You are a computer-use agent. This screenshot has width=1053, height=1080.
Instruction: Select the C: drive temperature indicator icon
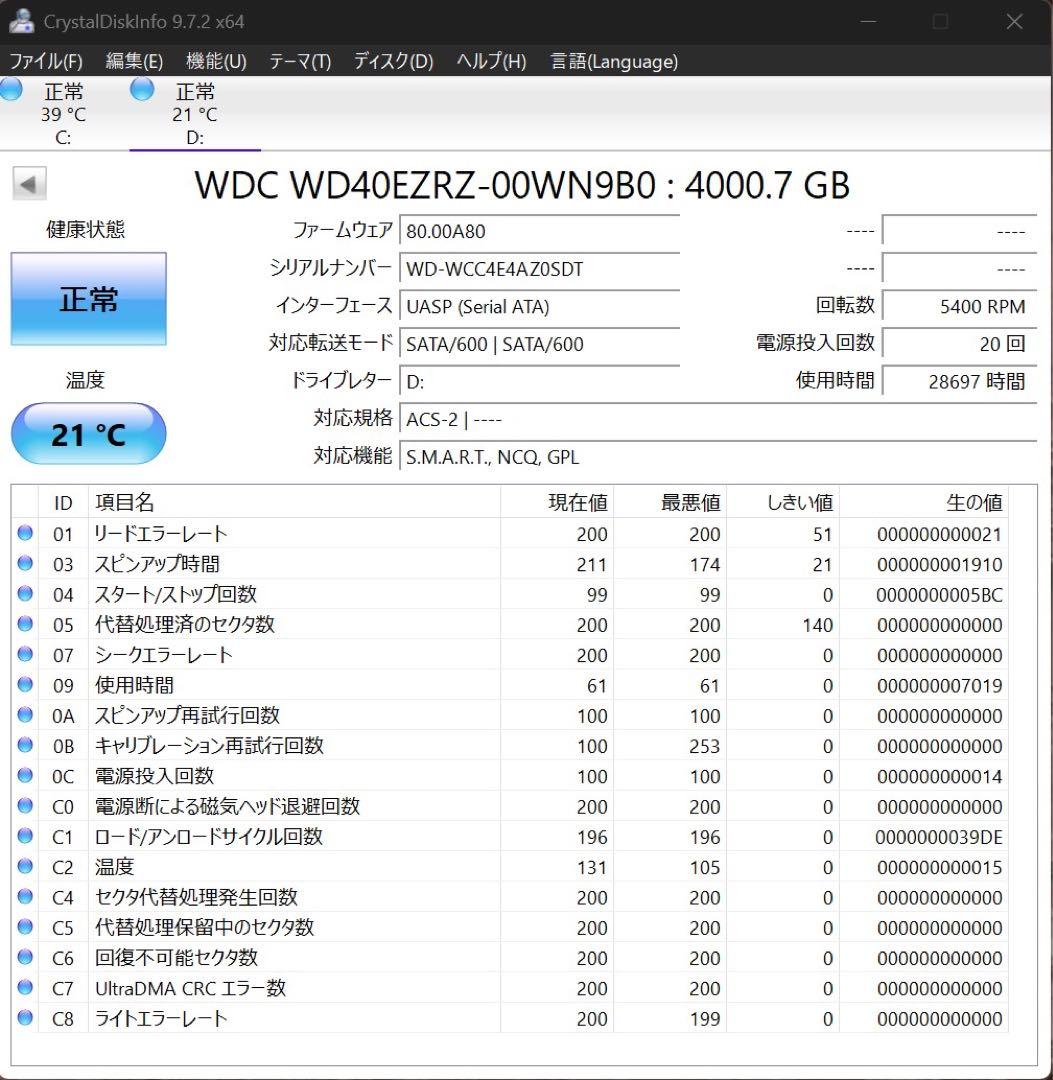(10, 89)
